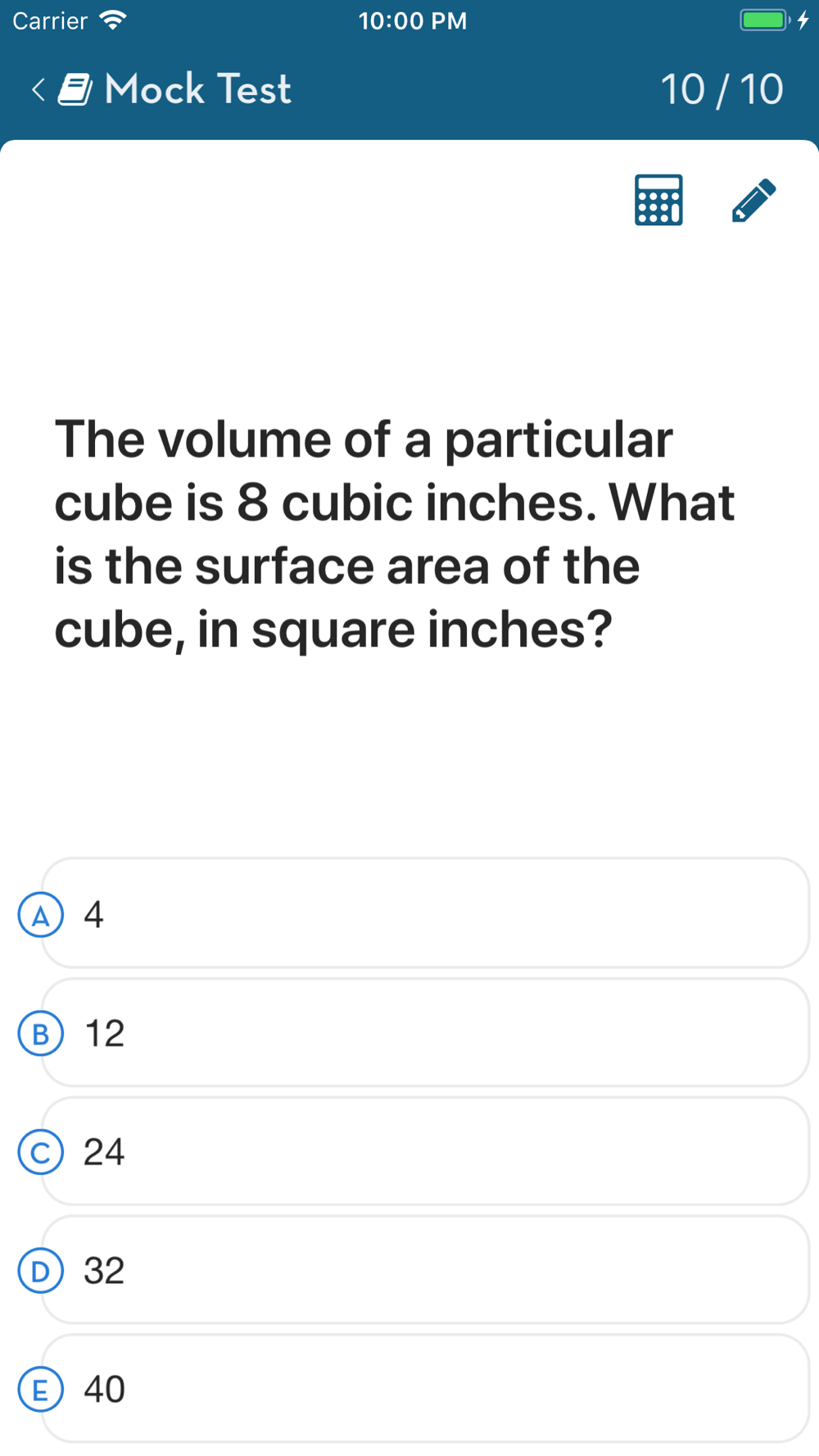The image size is (819, 1456).
Task: Select the circled letter B
Action: 40,1033
